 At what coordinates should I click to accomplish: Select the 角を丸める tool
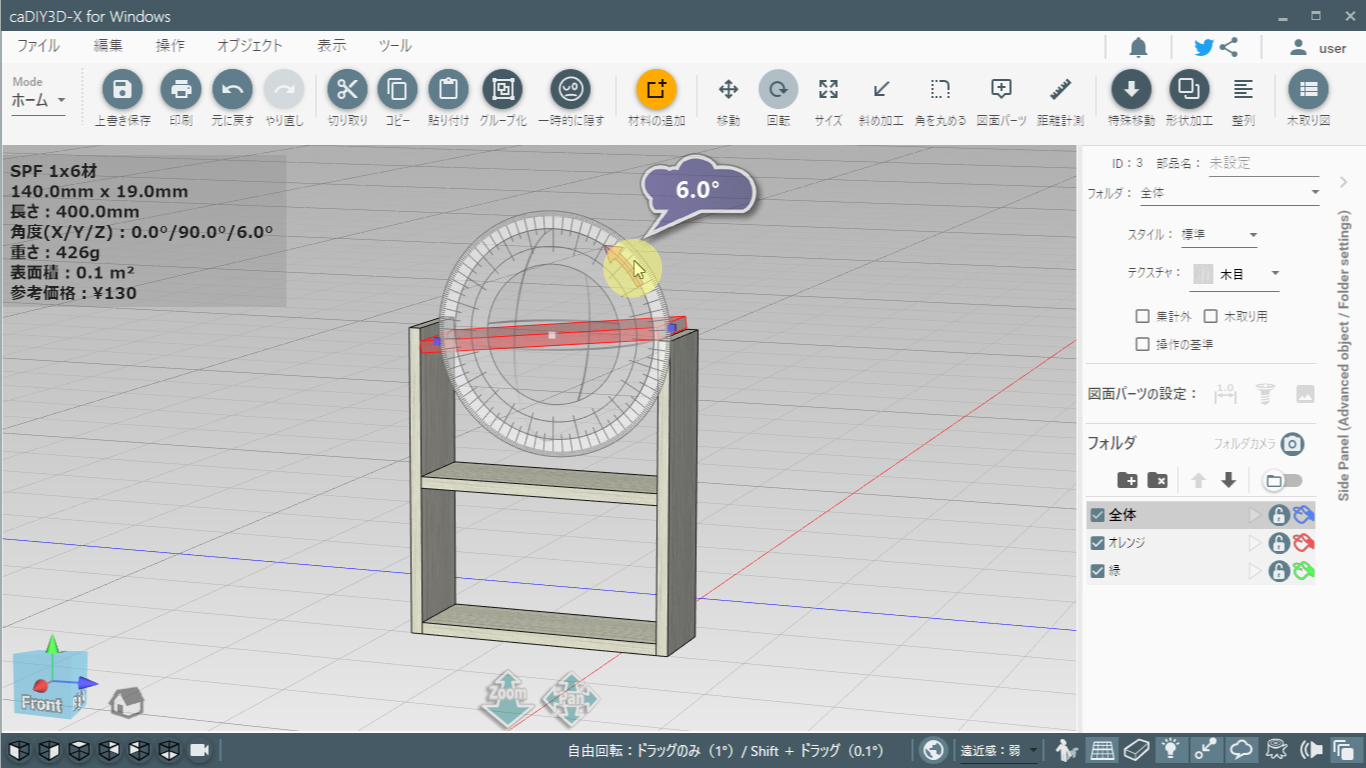point(940,90)
